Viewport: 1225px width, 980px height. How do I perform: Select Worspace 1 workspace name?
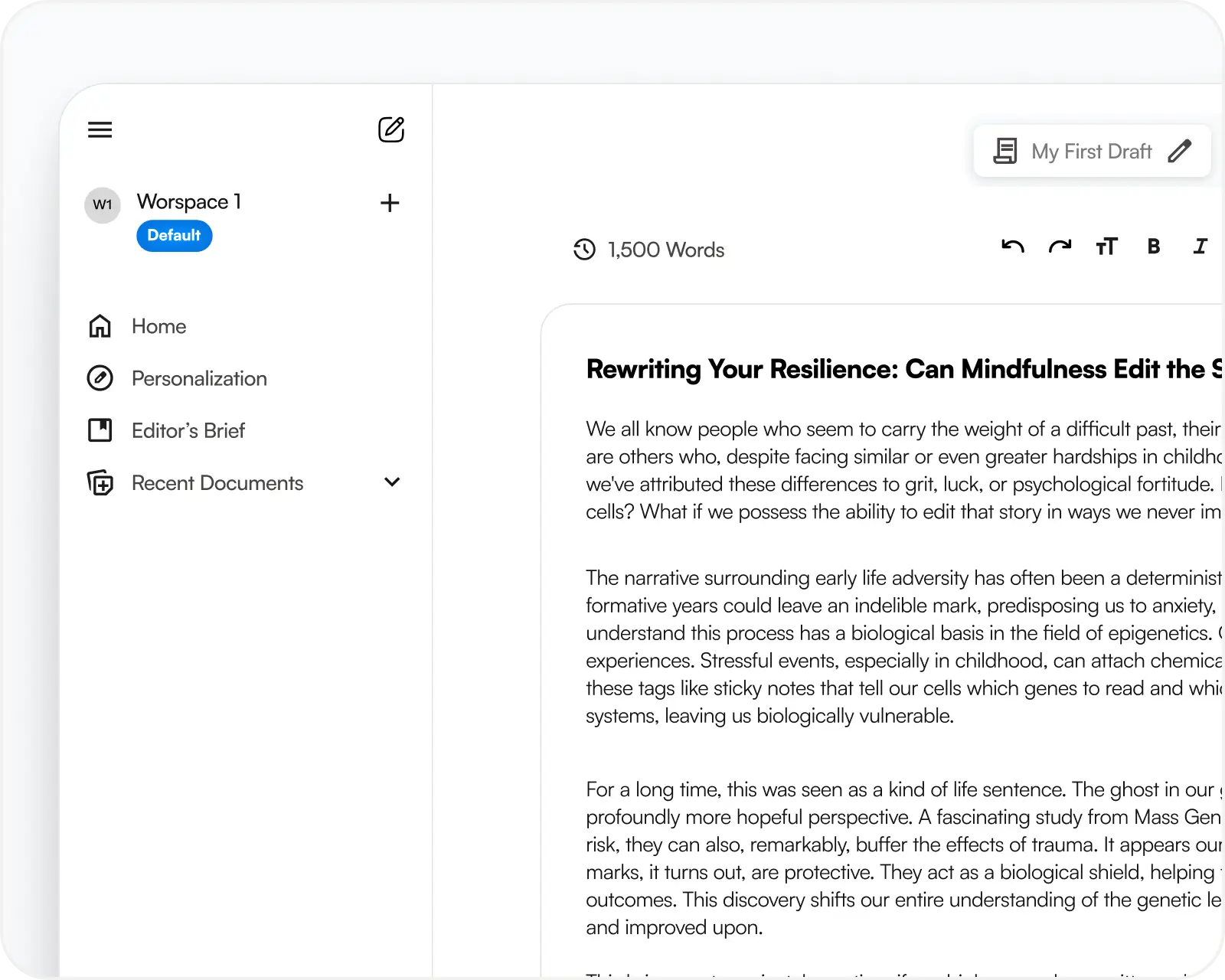189,201
